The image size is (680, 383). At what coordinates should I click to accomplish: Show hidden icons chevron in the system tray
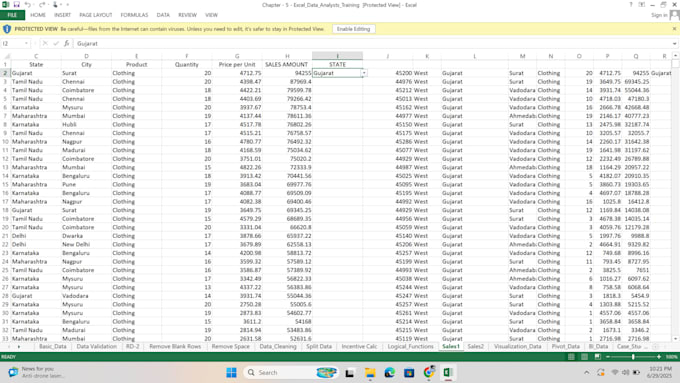coord(587,373)
